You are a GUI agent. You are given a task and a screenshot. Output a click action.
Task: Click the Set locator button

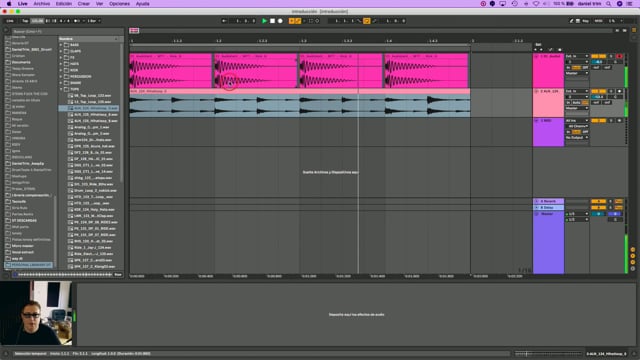pyautogui.click(x=538, y=44)
